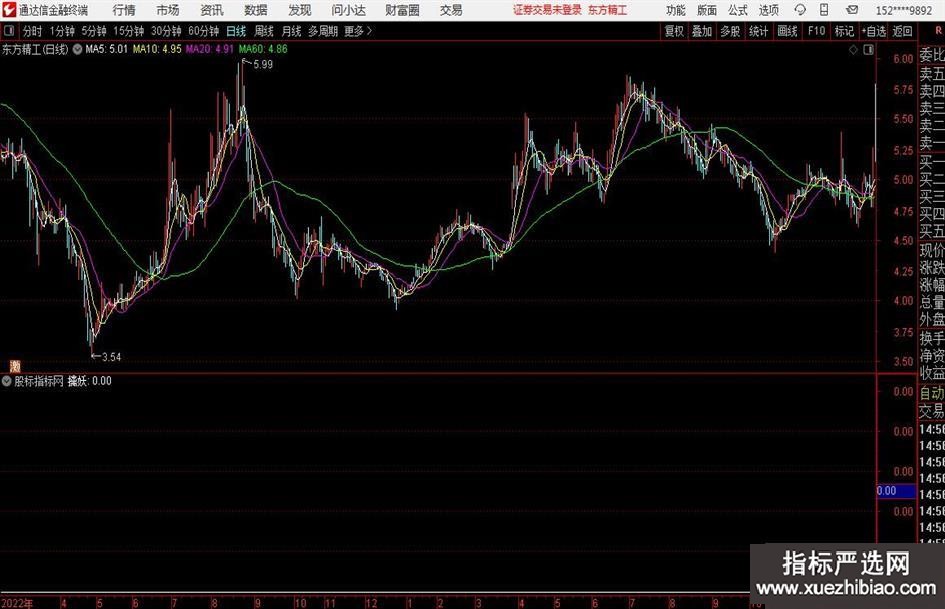Click the panel layout icon beside the diamond
The image size is (945, 609).
[x=868, y=50]
